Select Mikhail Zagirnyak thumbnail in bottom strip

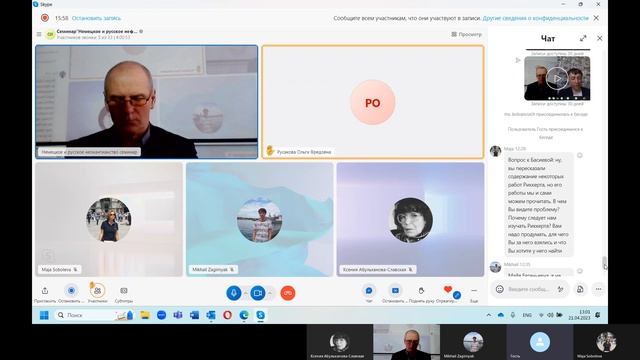pyautogui.click(x=473, y=342)
